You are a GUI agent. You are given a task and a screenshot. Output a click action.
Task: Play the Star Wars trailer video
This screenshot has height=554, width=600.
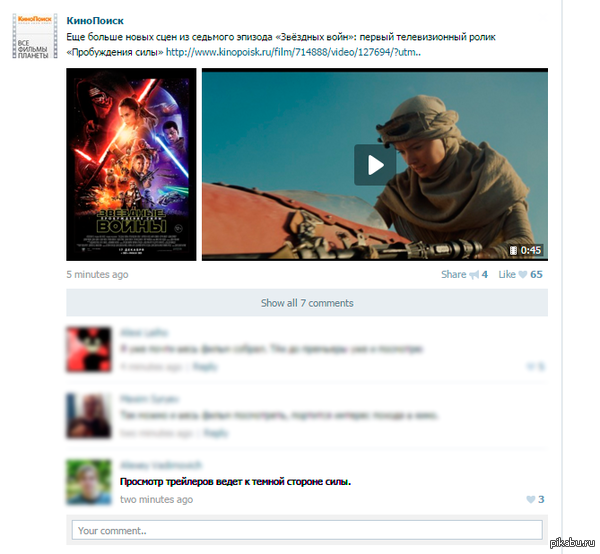click(375, 164)
